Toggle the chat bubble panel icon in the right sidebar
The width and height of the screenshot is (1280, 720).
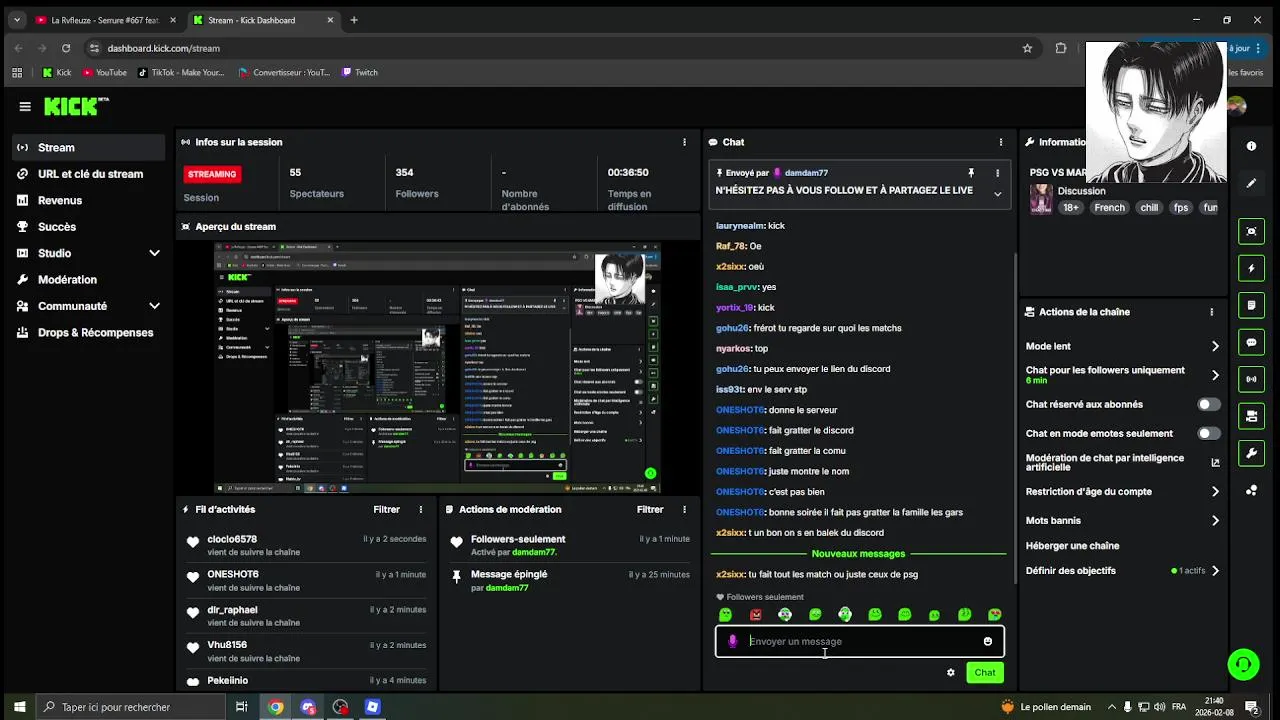(1251, 342)
